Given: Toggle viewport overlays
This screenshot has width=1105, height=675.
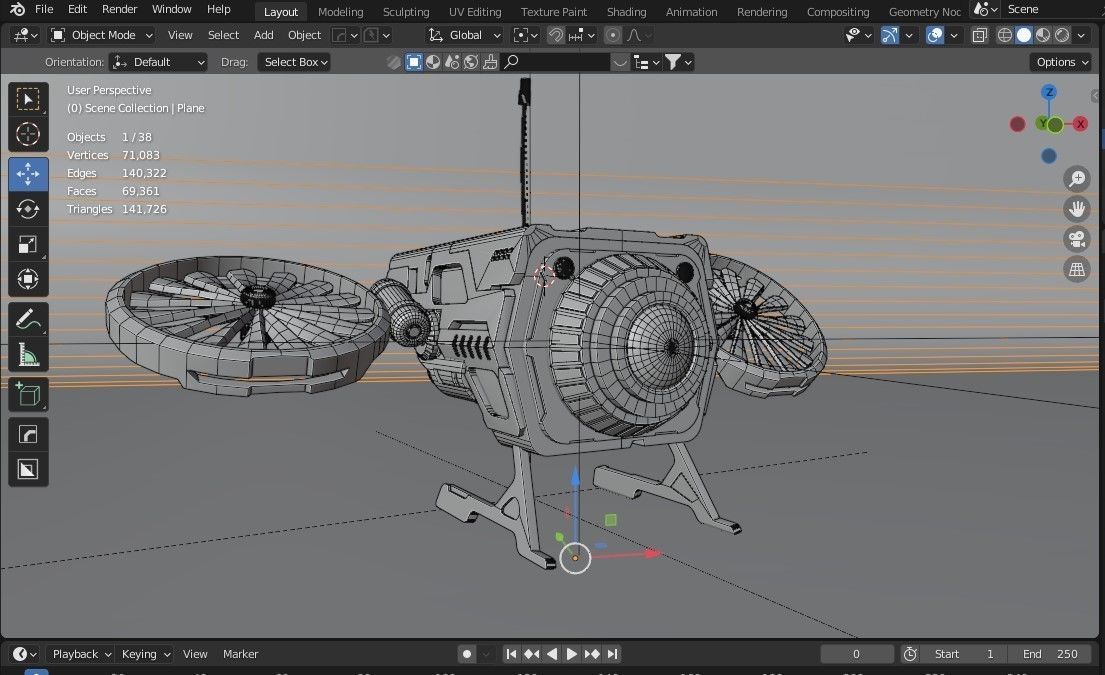Looking at the screenshot, I should coord(934,35).
